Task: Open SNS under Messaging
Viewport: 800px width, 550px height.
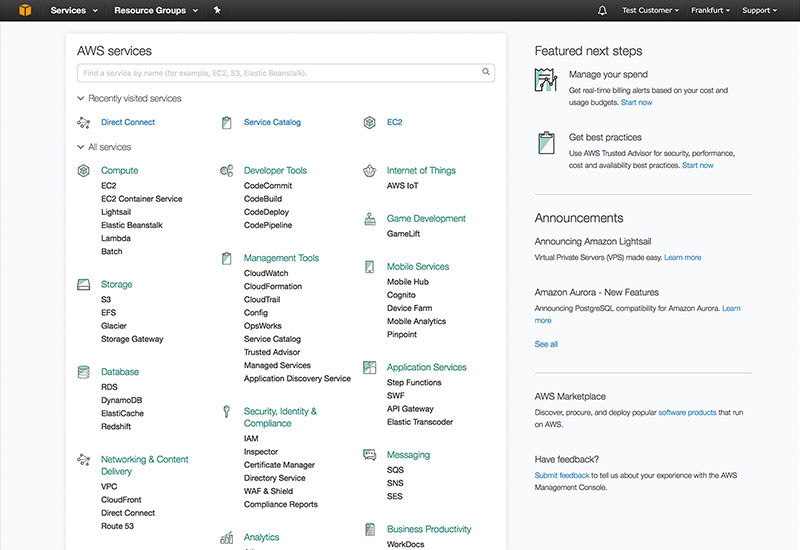Action: pos(395,483)
